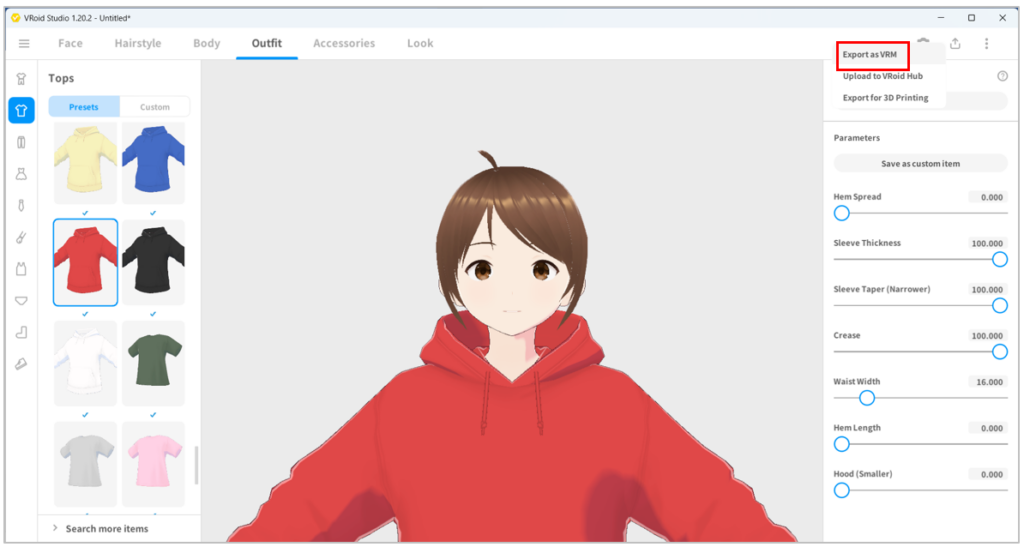Open the One-piece dress category icon
Viewport: 1024px width, 547px height.
pos(21,174)
